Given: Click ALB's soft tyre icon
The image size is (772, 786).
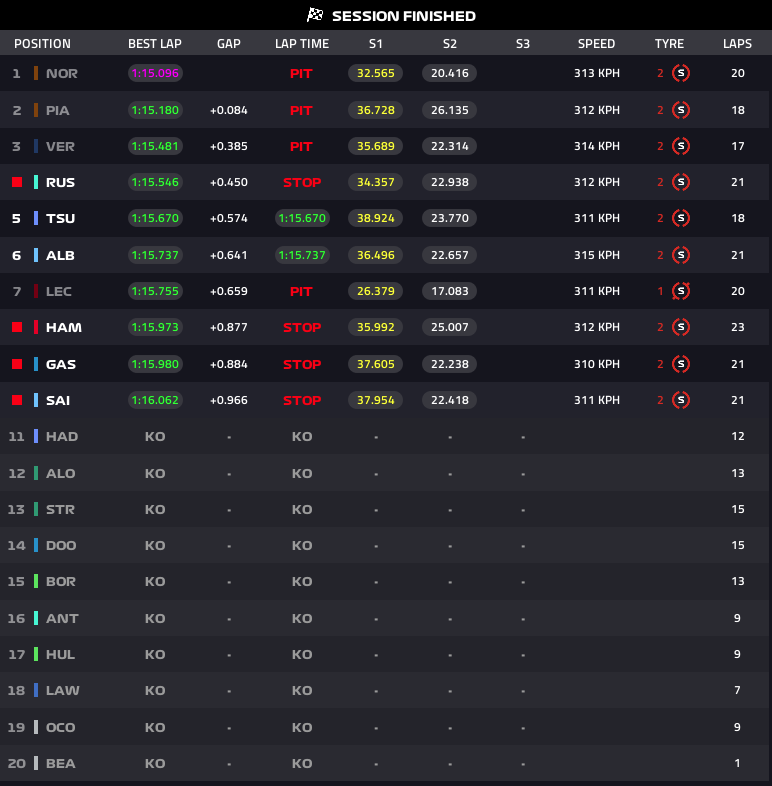Looking at the screenshot, I should click(x=681, y=255).
